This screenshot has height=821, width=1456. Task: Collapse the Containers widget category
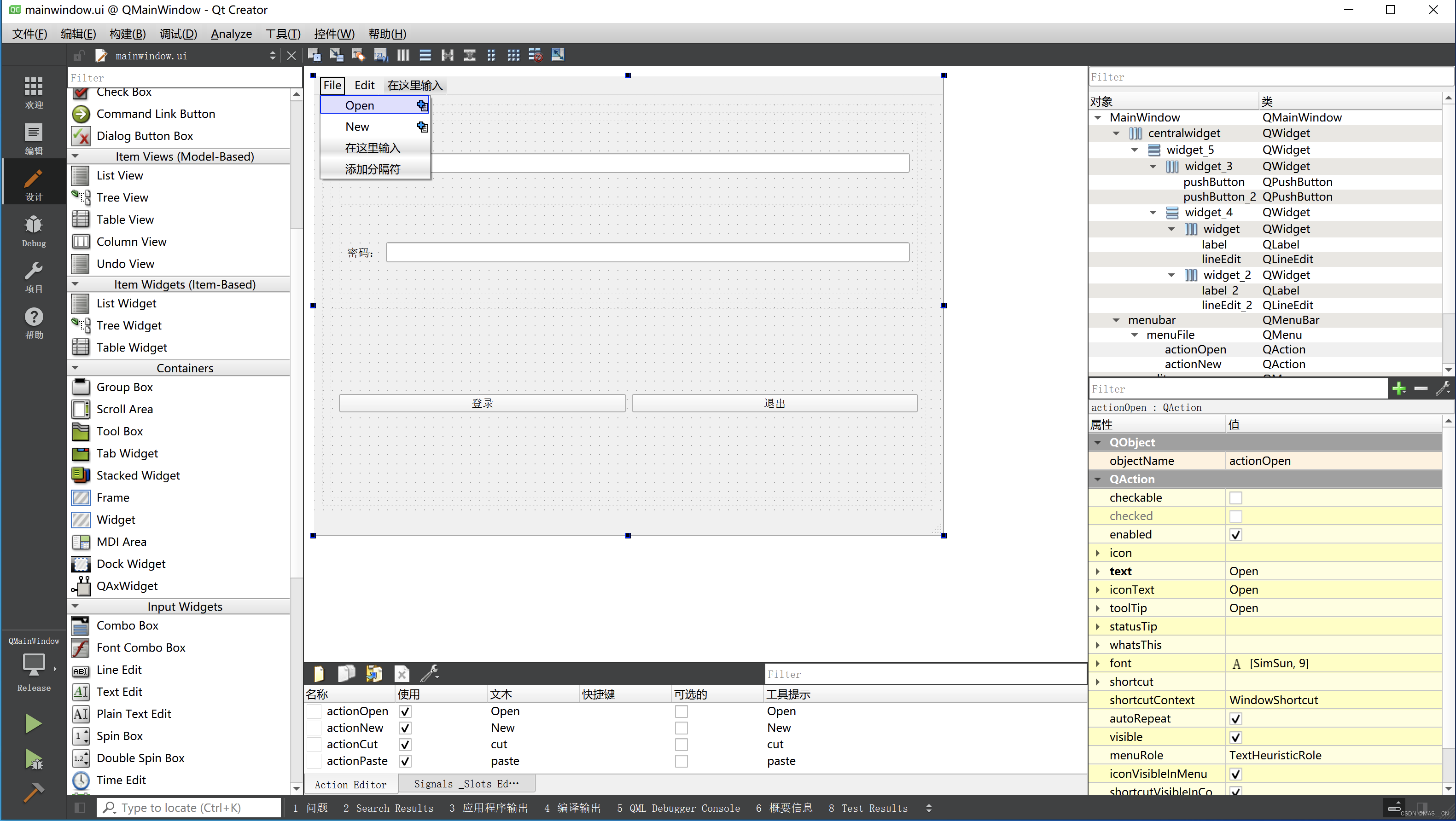(75, 368)
